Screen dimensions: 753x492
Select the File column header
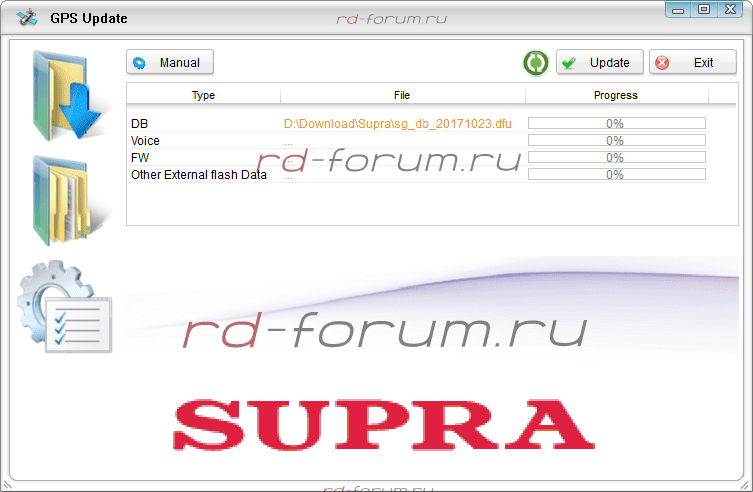[x=402, y=95]
